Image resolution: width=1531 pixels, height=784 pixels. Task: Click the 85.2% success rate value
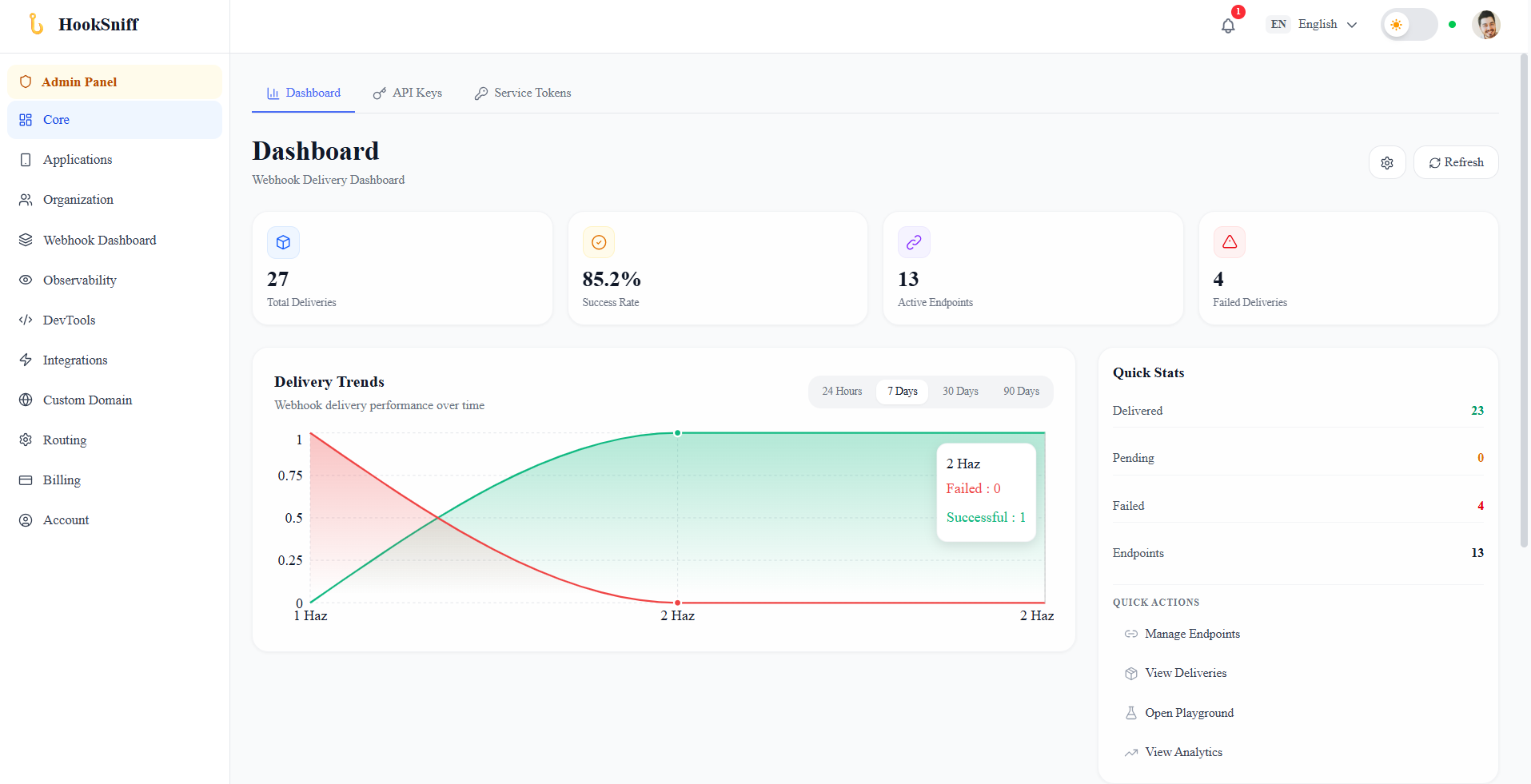point(612,280)
